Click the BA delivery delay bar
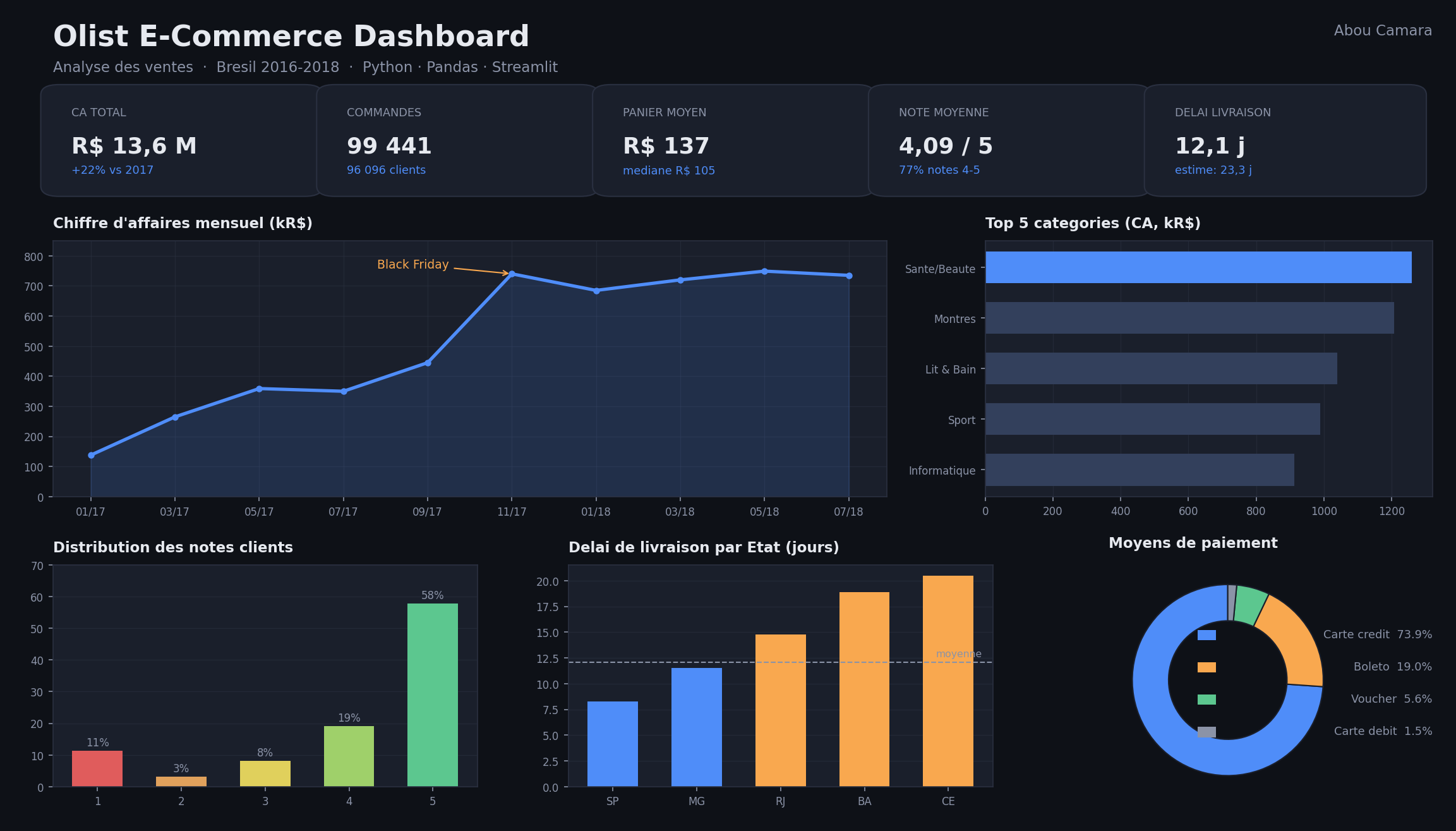 tap(864, 689)
